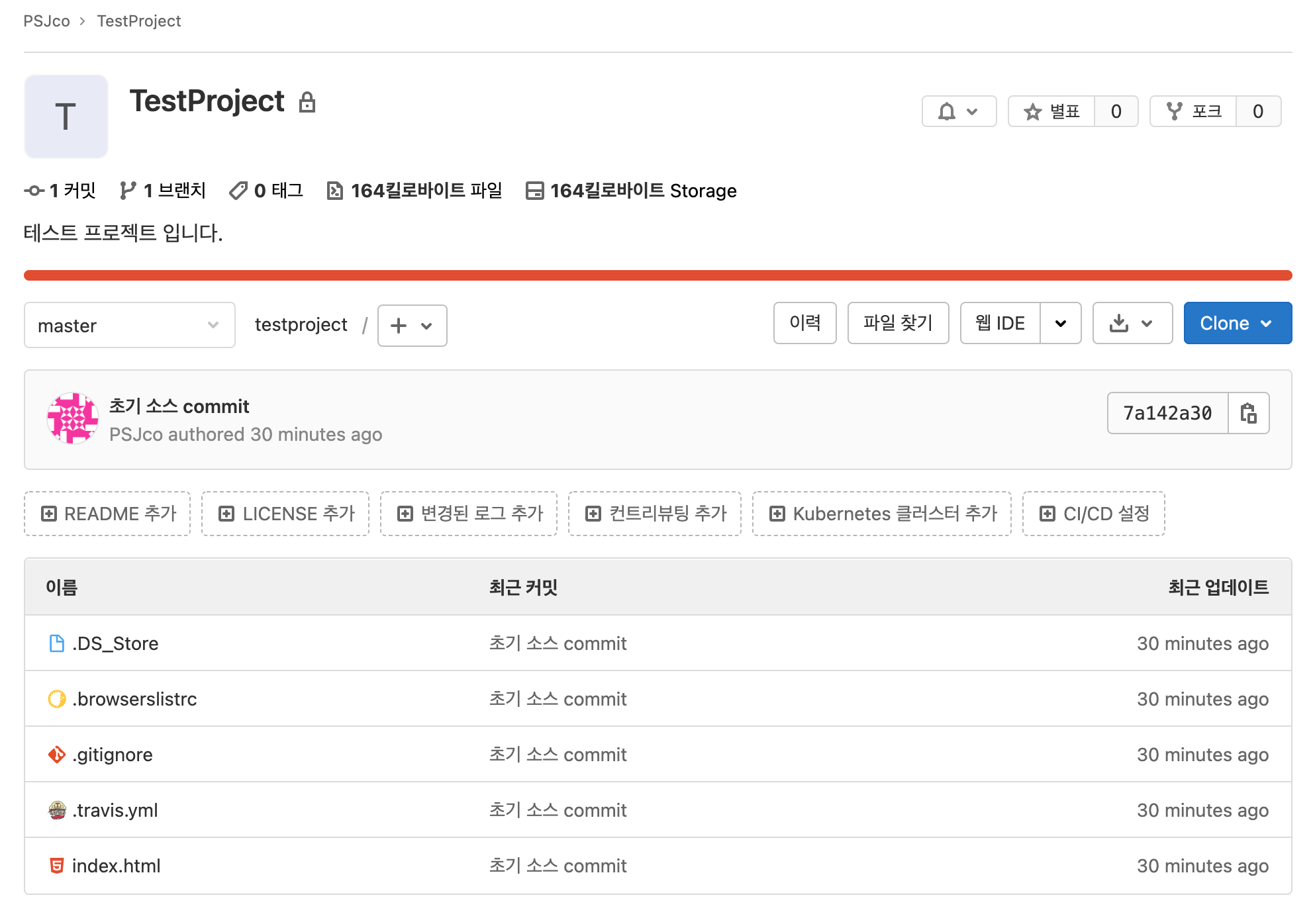The image size is (1315, 924).
Task: Star the project with 별표 button
Action: [1051, 111]
